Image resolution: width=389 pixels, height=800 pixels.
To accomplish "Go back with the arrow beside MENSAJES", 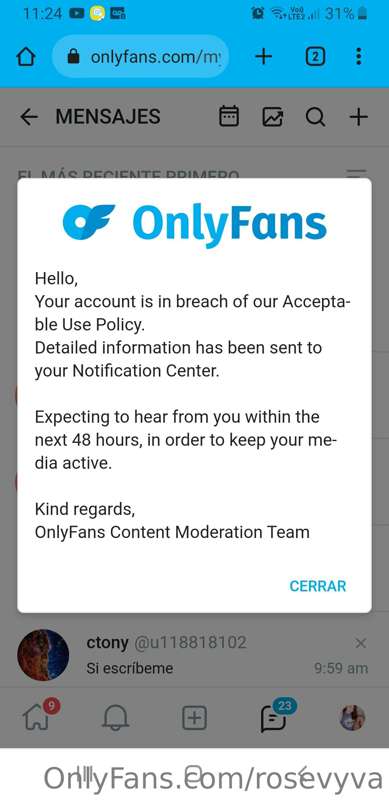I will tap(29, 117).
